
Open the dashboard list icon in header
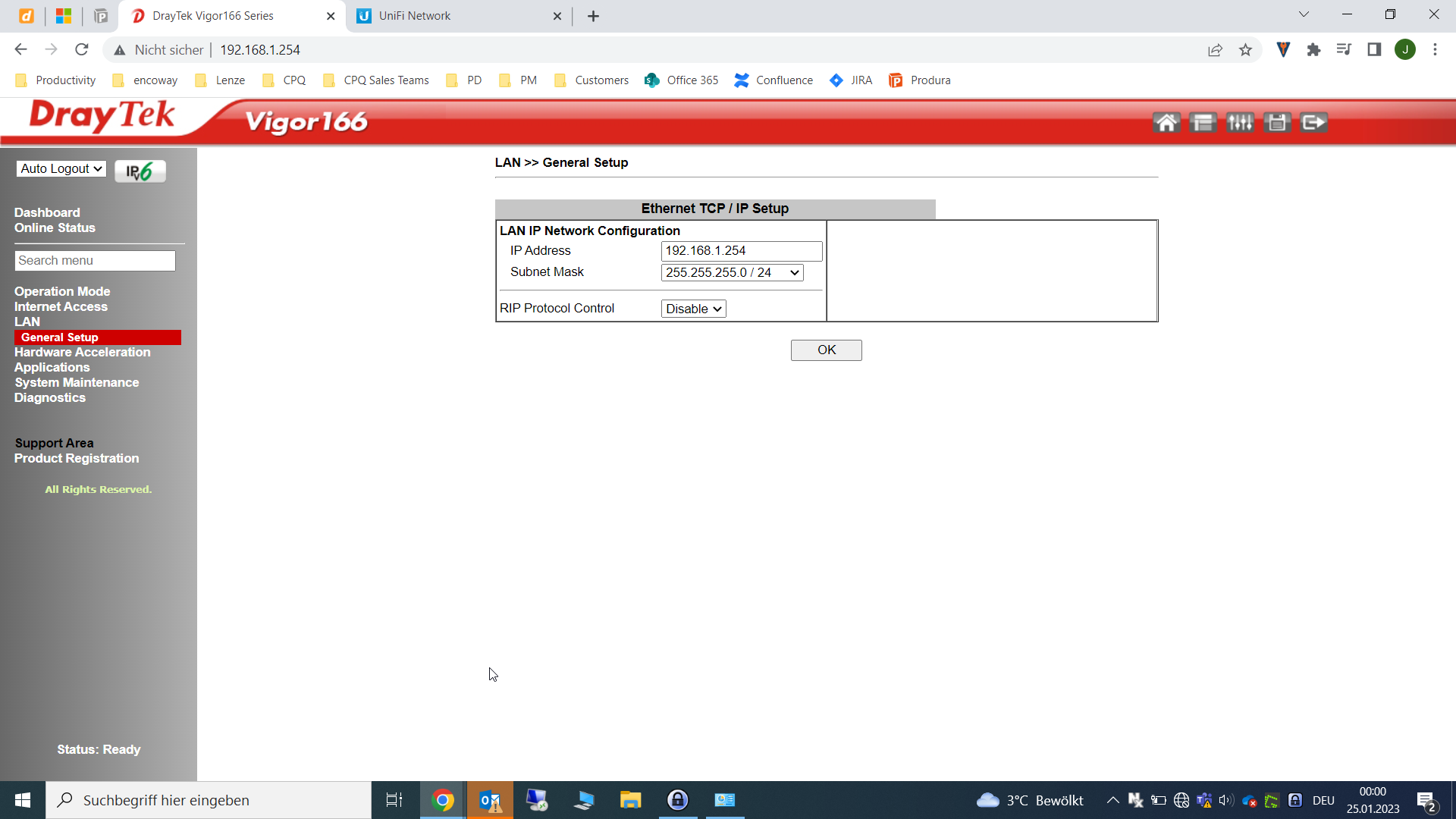tap(1203, 122)
